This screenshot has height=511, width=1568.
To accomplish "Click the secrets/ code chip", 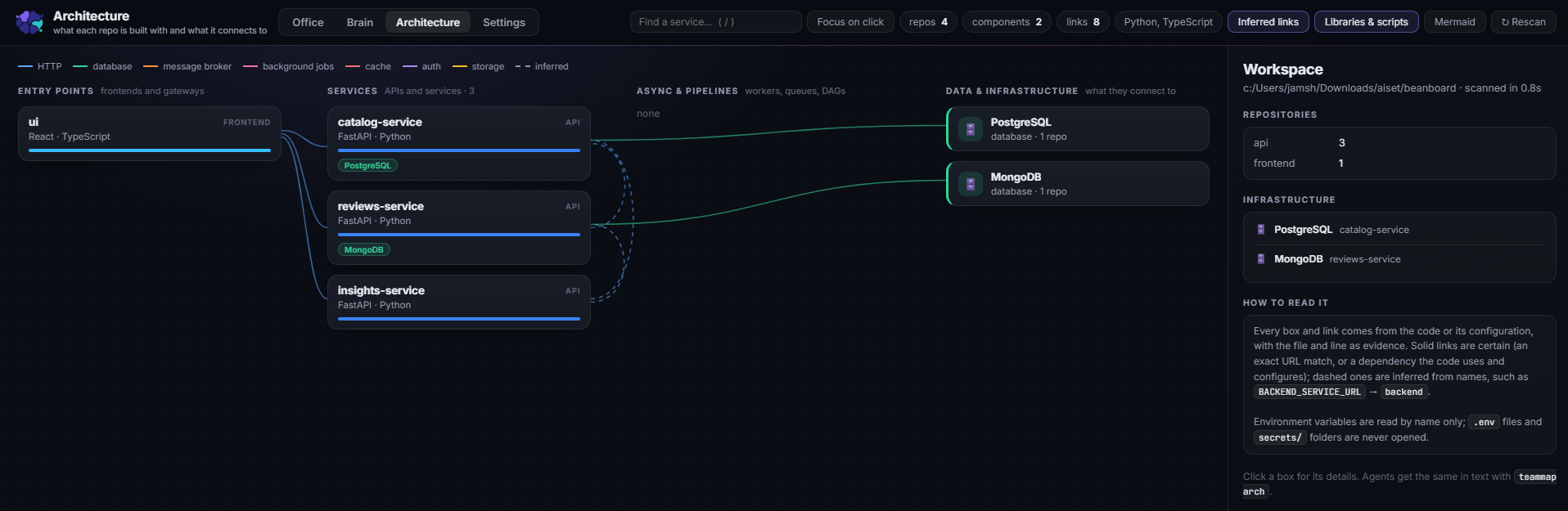I will (1280, 437).
